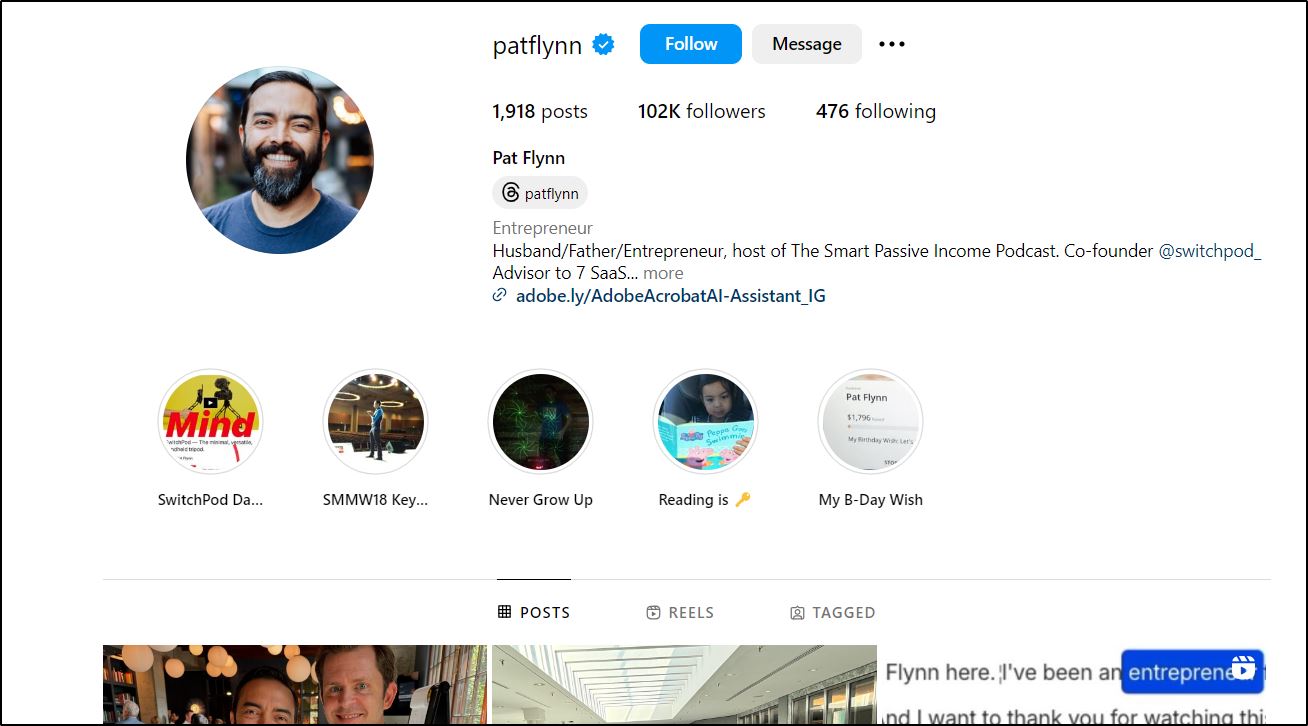The image size is (1308, 726).
Task: View the Never Grow Up highlight
Action: 540,421
